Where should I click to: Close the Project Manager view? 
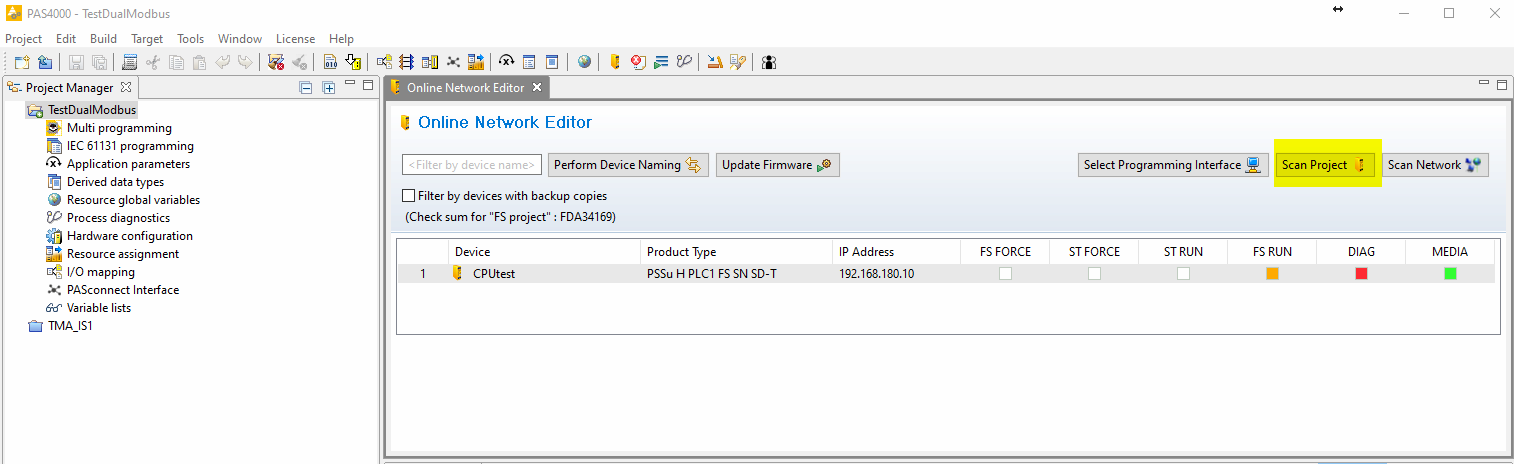pos(126,88)
